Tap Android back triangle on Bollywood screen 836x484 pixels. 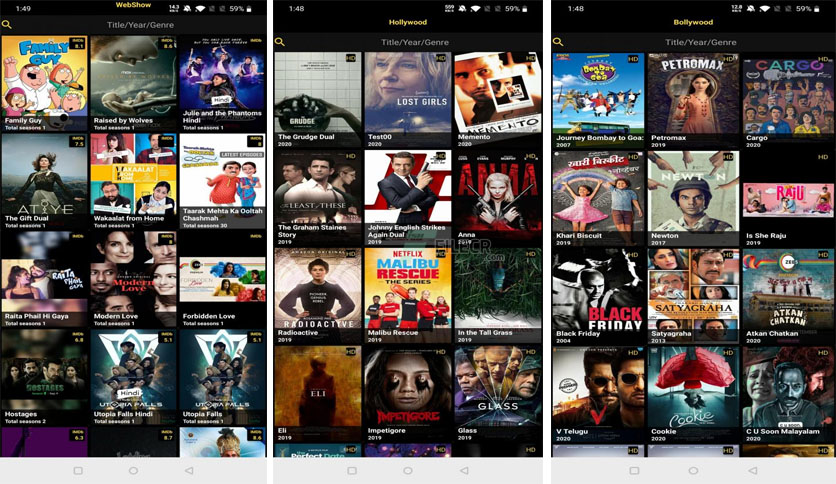pos(752,471)
